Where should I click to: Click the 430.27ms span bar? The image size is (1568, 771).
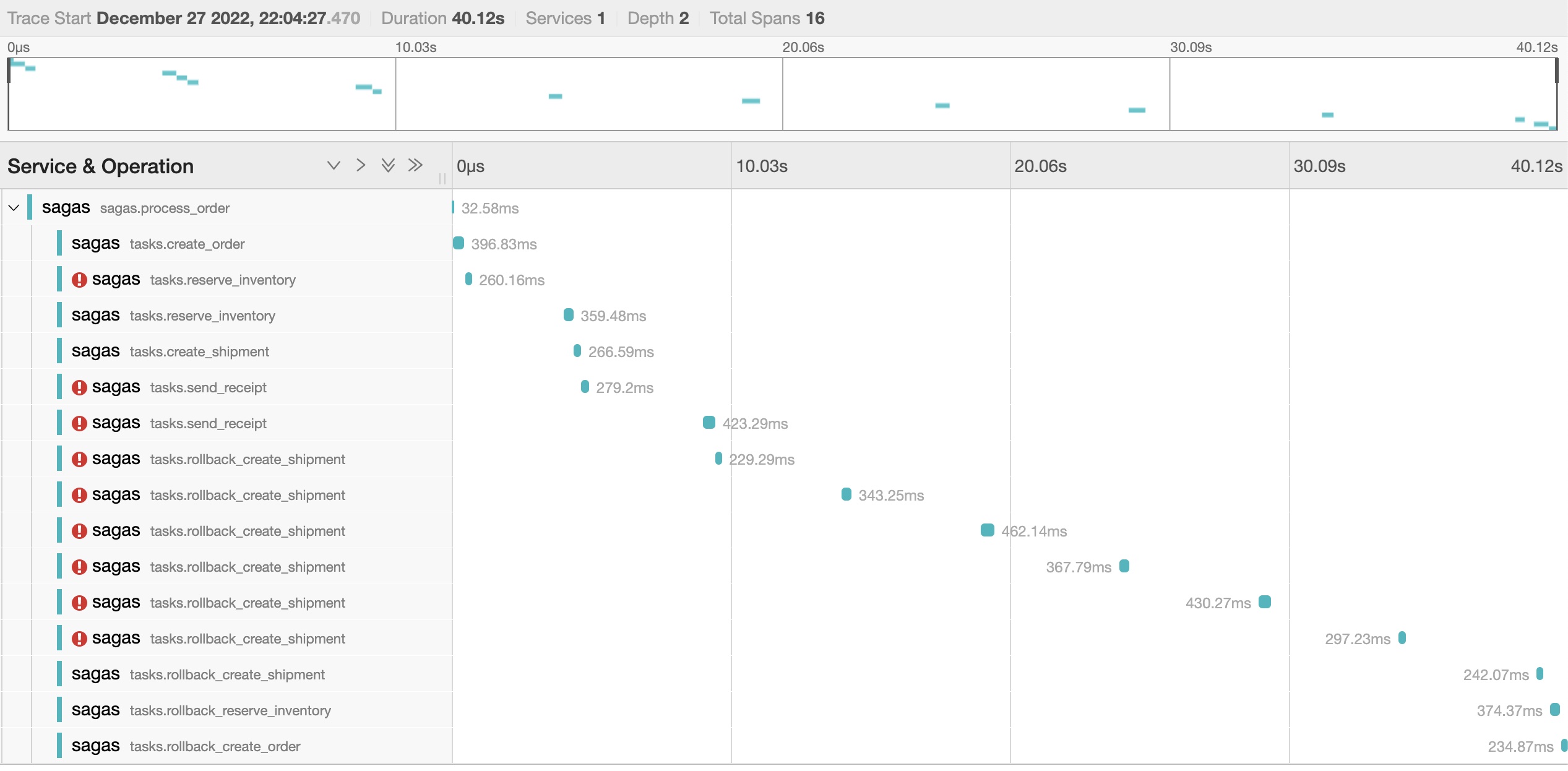pyautogui.click(x=1265, y=602)
